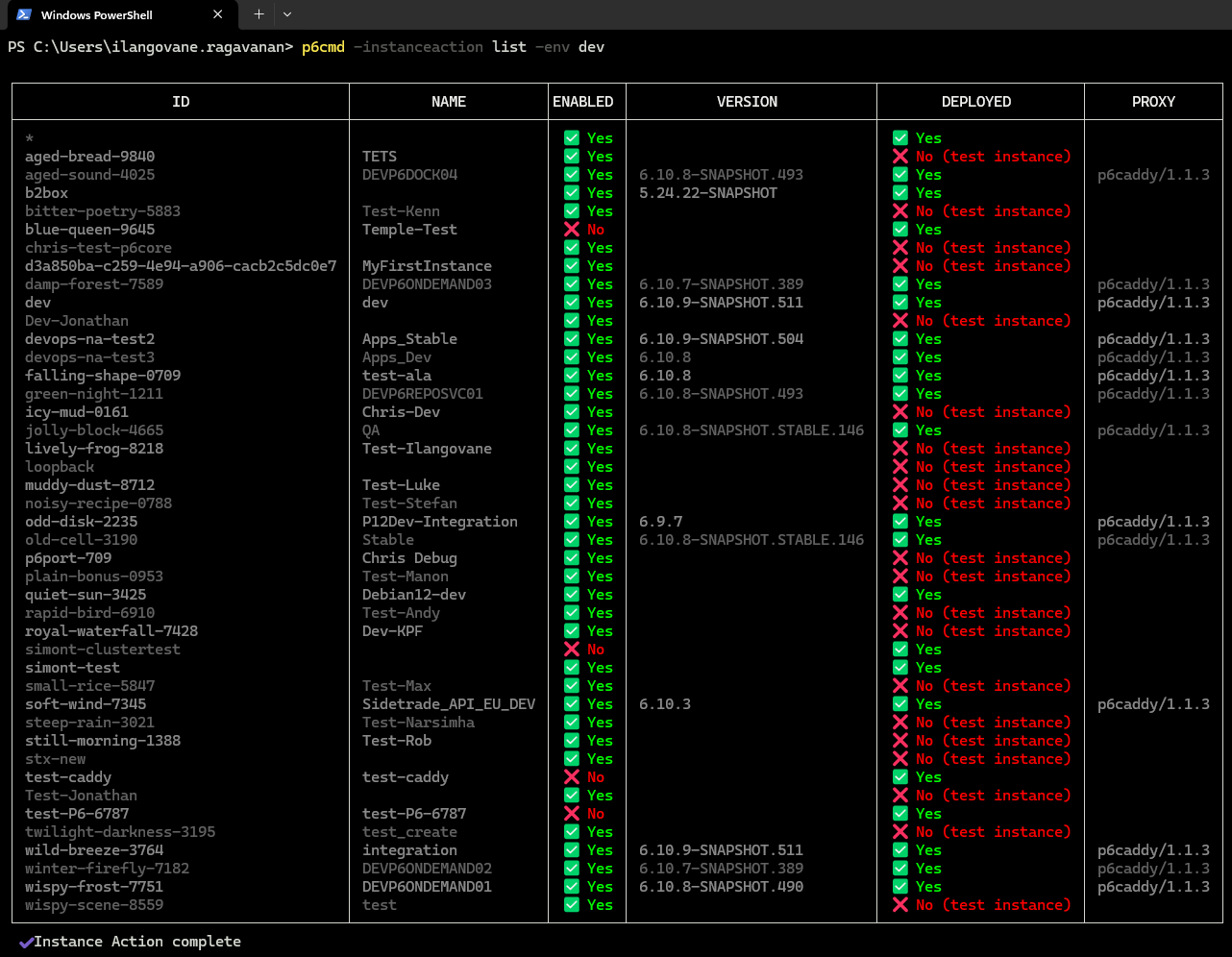Open the new tab profile dropdown chevron

tap(286, 14)
